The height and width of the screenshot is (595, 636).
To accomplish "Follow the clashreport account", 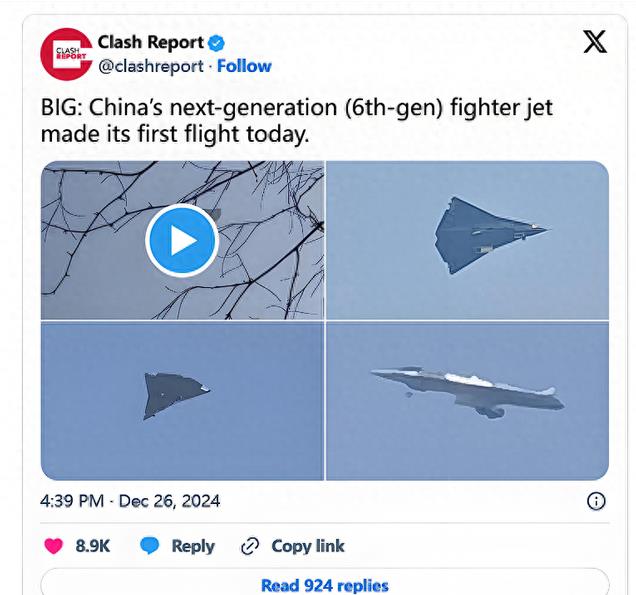I will (244, 66).
